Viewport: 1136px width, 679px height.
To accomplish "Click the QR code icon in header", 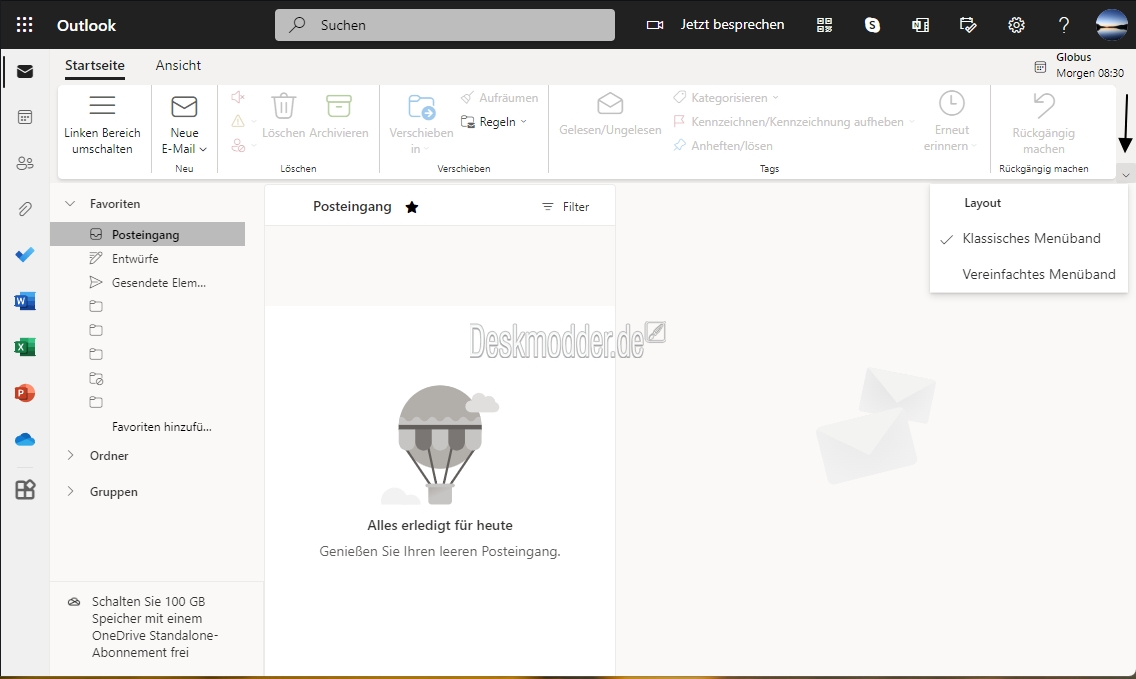I will click(x=824, y=25).
